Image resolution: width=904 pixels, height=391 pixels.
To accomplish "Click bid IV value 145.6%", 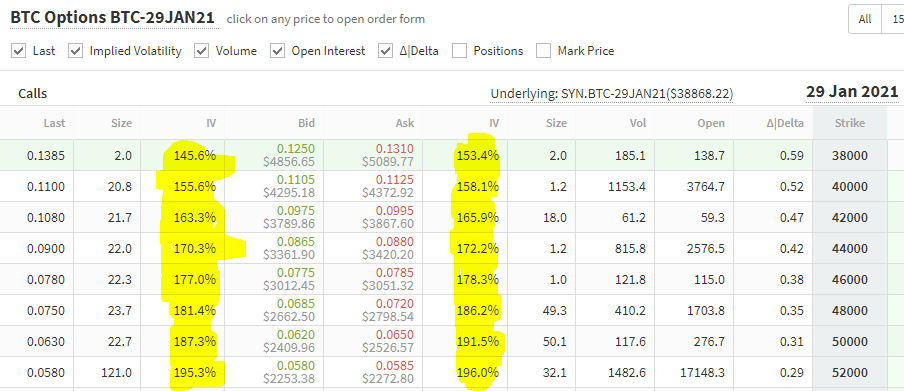I will pyautogui.click(x=195, y=155).
